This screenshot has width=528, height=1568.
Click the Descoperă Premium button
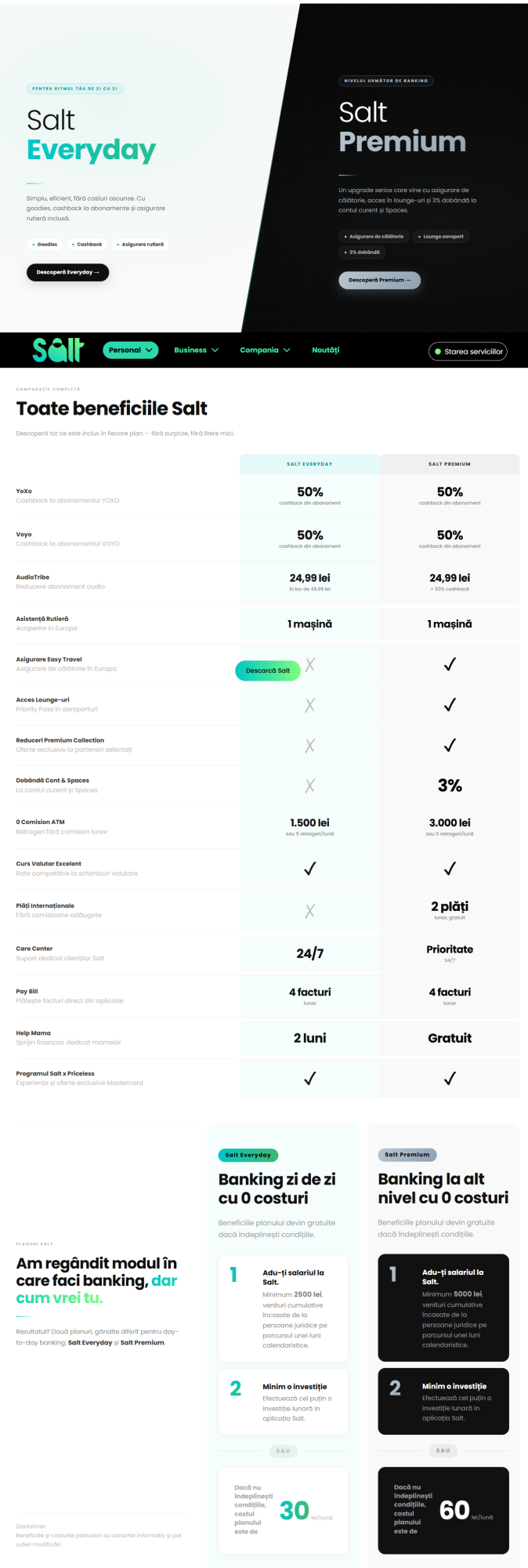click(380, 280)
